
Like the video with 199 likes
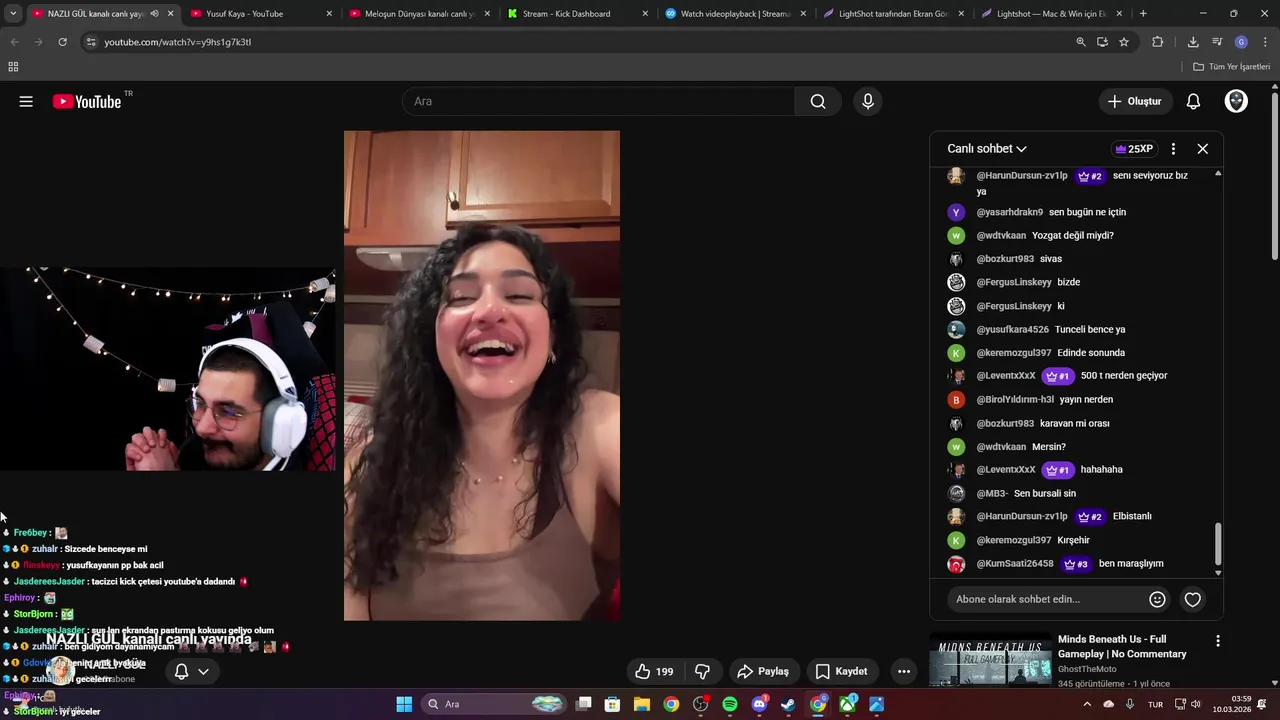click(654, 671)
